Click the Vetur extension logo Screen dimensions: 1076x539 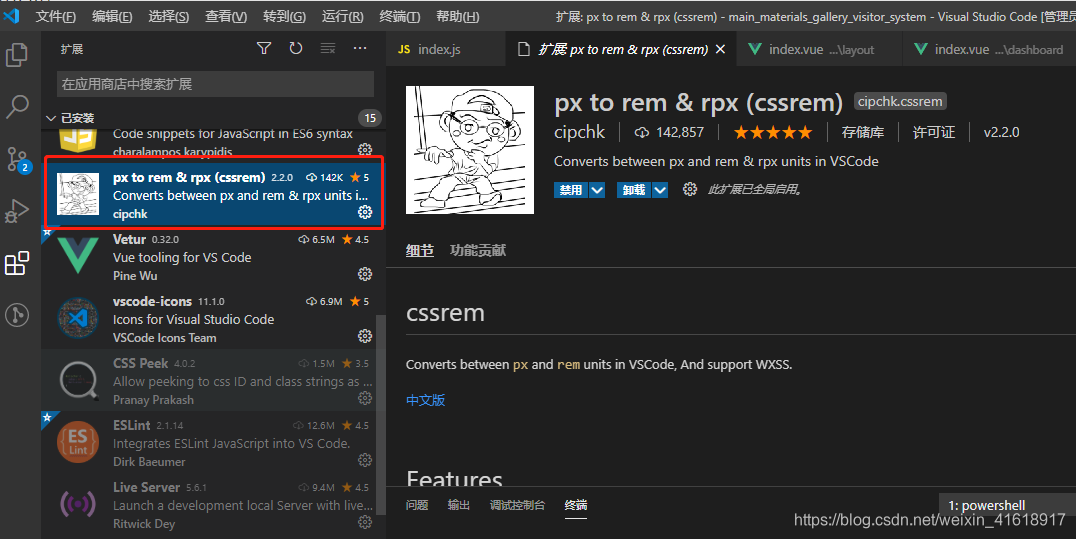coord(78,256)
